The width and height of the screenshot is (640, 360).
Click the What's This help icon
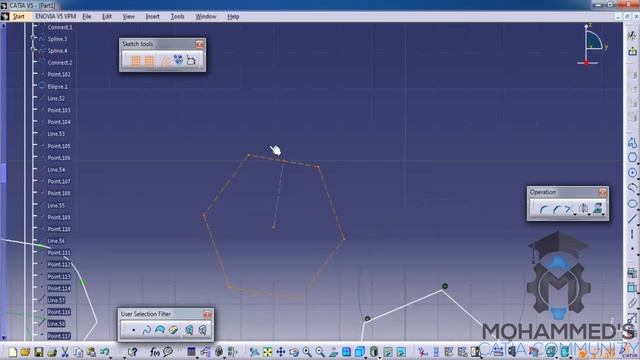[x=132, y=352]
